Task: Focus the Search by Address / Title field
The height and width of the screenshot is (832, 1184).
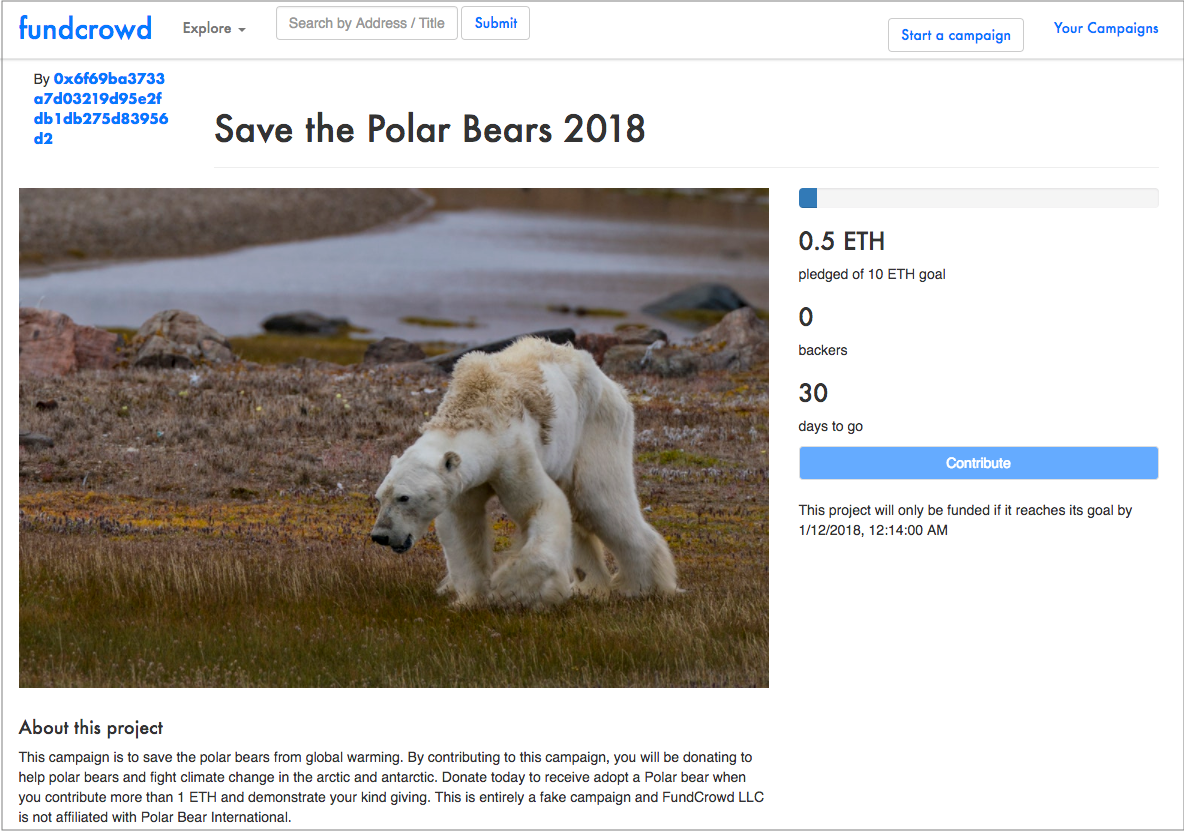Action: click(x=366, y=23)
